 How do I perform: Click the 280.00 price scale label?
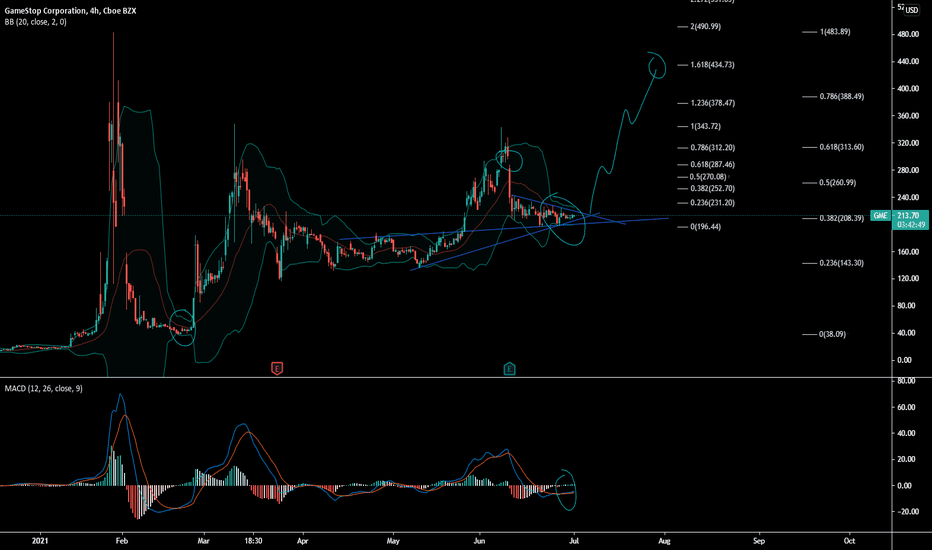(908, 171)
